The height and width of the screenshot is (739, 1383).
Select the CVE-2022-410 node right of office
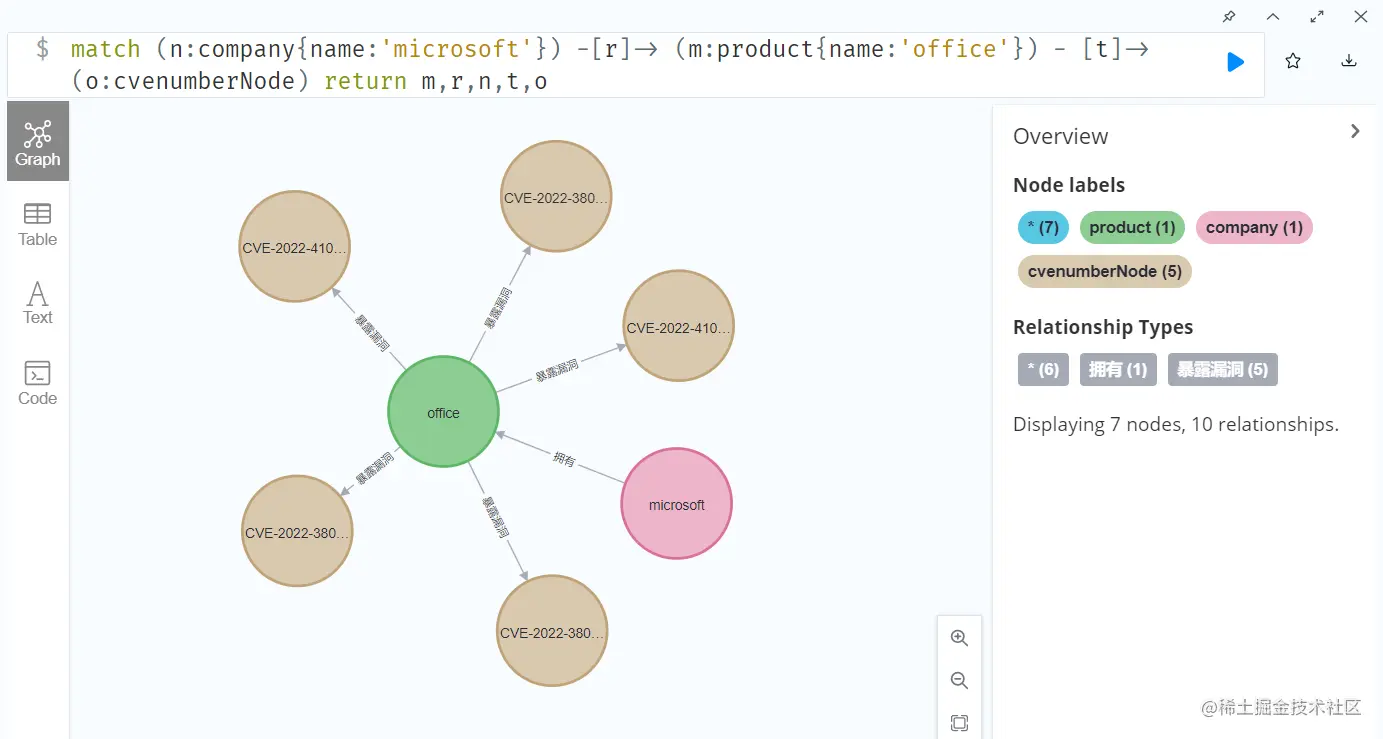[x=679, y=326]
